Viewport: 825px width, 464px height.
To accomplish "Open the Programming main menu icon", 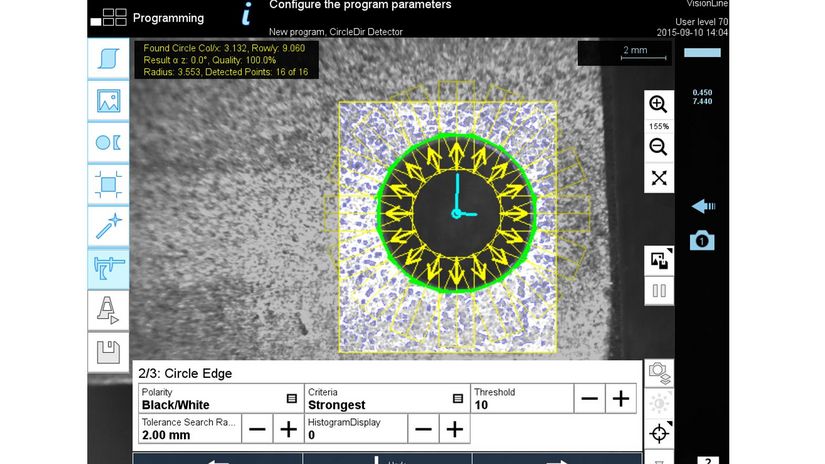I will pos(109,17).
